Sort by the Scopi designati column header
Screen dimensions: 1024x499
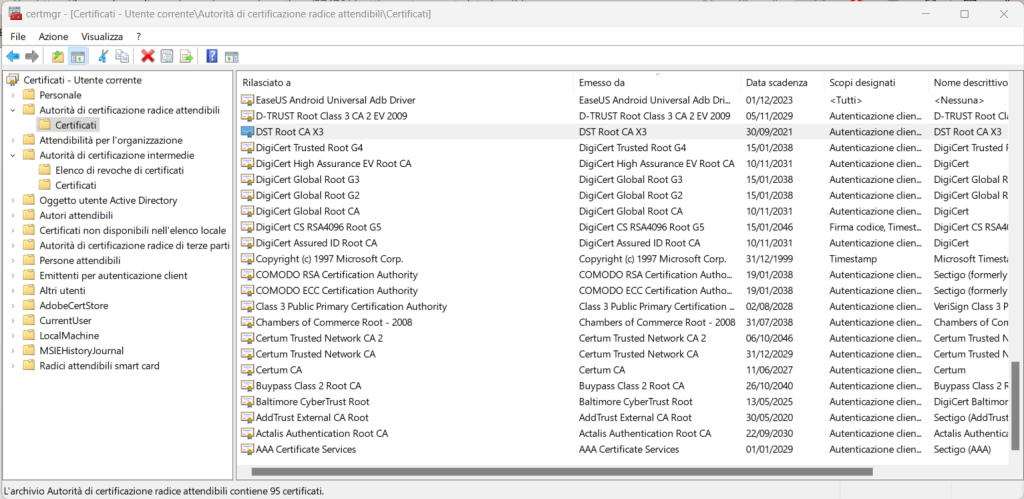(876, 83)
